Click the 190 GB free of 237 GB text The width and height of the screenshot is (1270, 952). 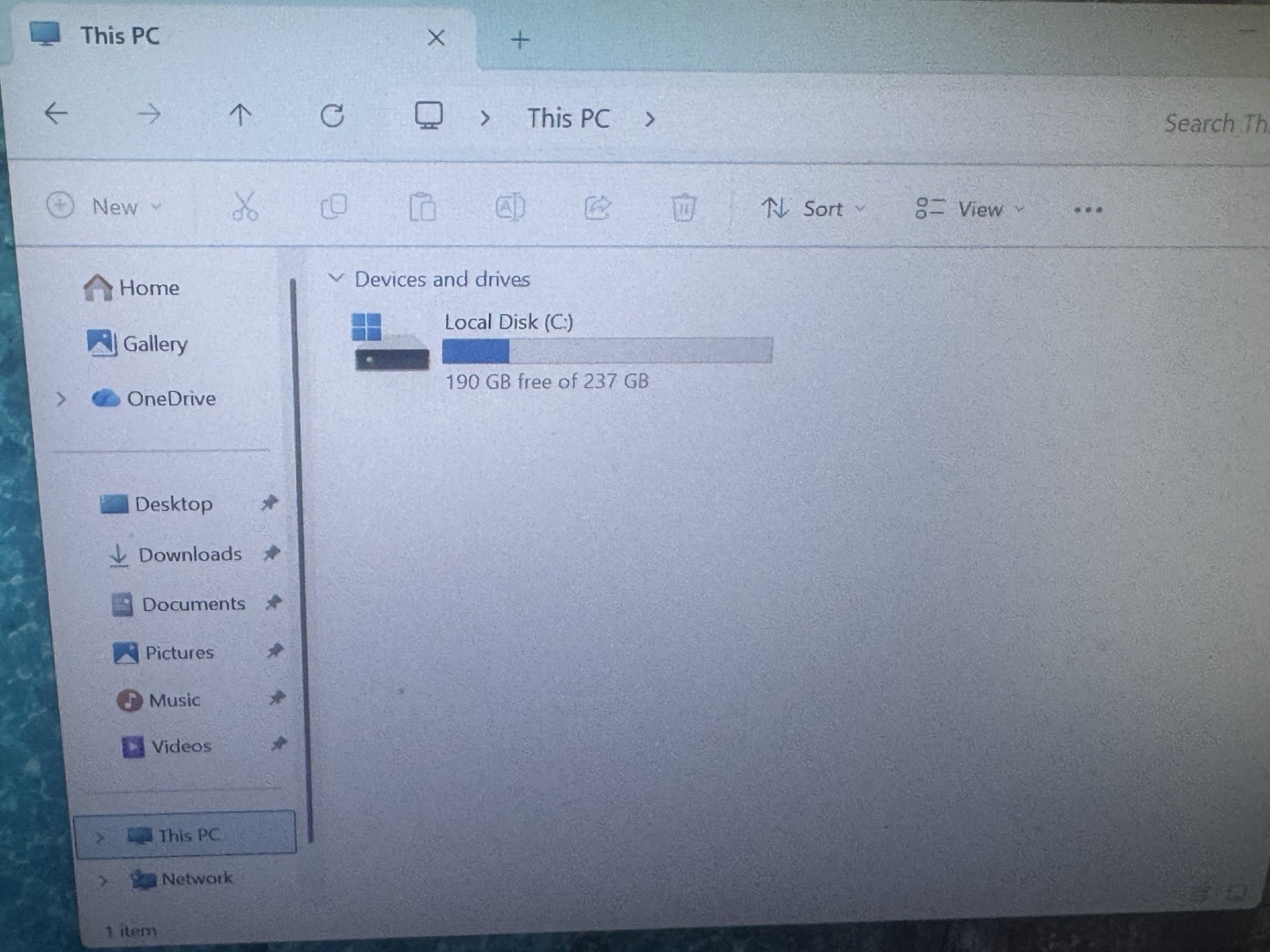(547, 382)
